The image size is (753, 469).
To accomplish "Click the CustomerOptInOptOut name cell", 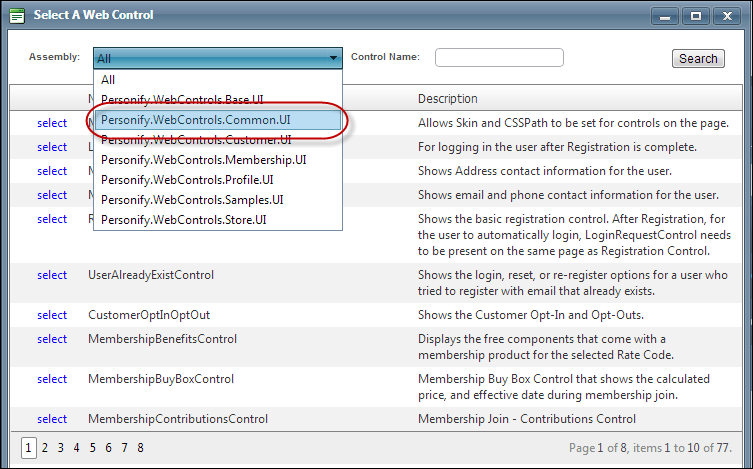I will pyautogui.click(x=149, y=315).
